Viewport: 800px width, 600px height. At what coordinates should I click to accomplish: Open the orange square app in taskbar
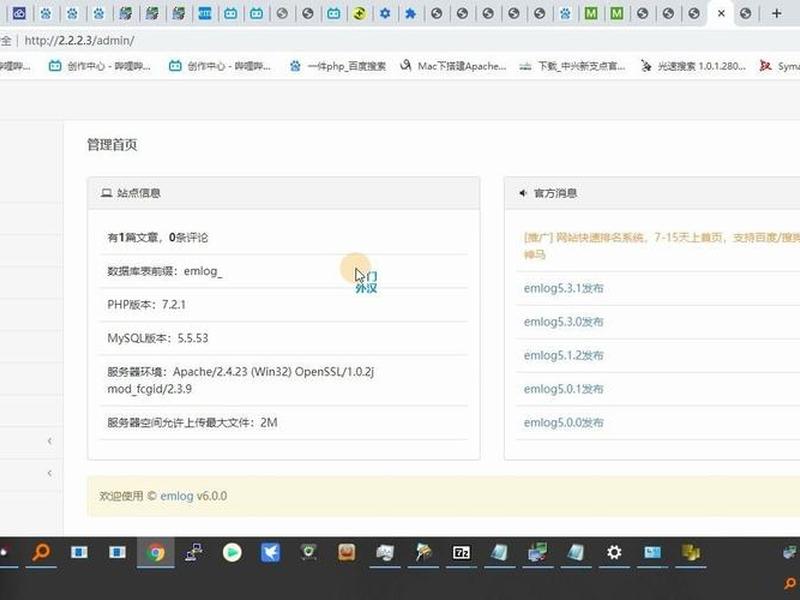(346, 553)
